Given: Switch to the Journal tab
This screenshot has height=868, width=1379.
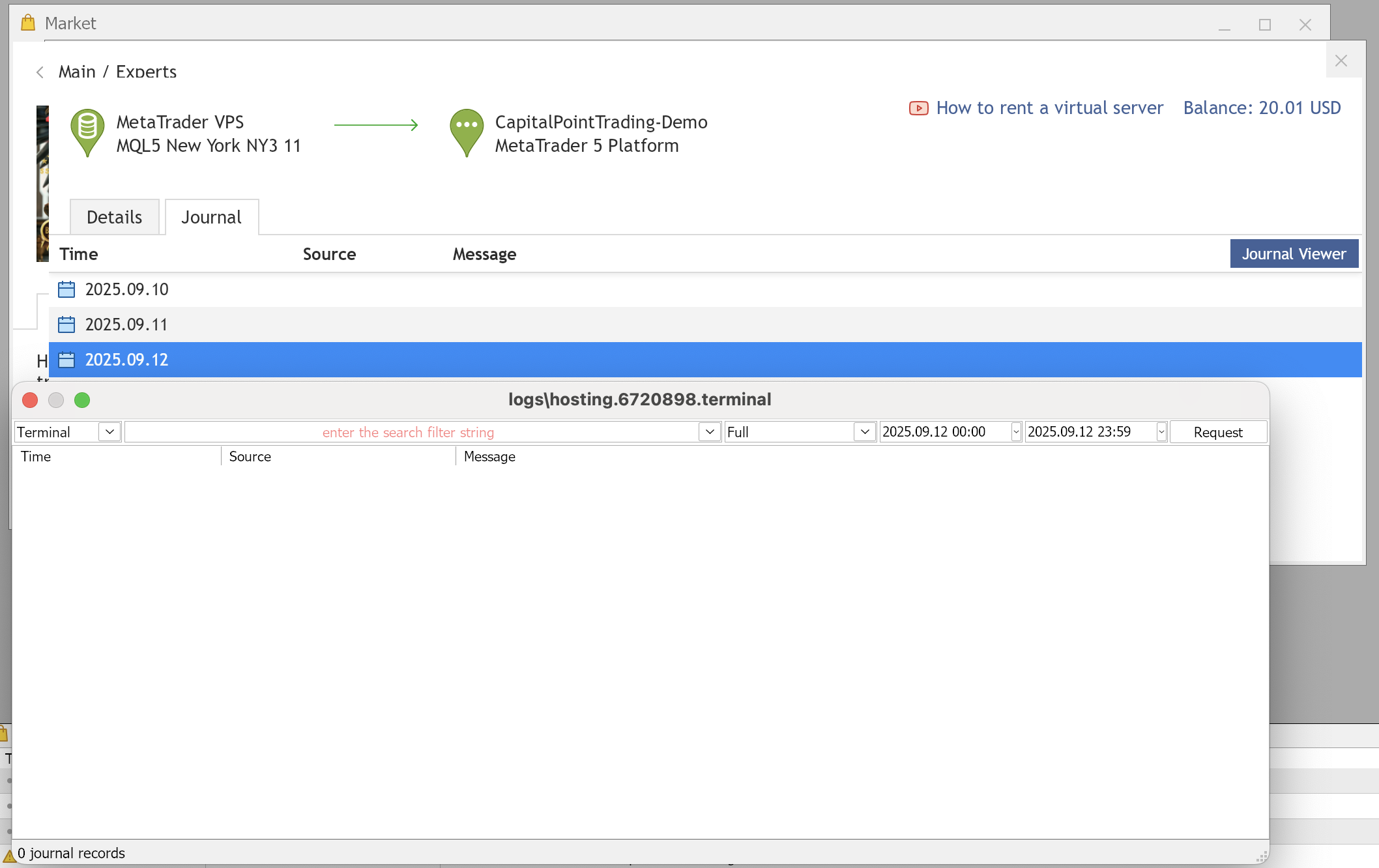Looking at the screenshot, I should (x=212, y=217).
